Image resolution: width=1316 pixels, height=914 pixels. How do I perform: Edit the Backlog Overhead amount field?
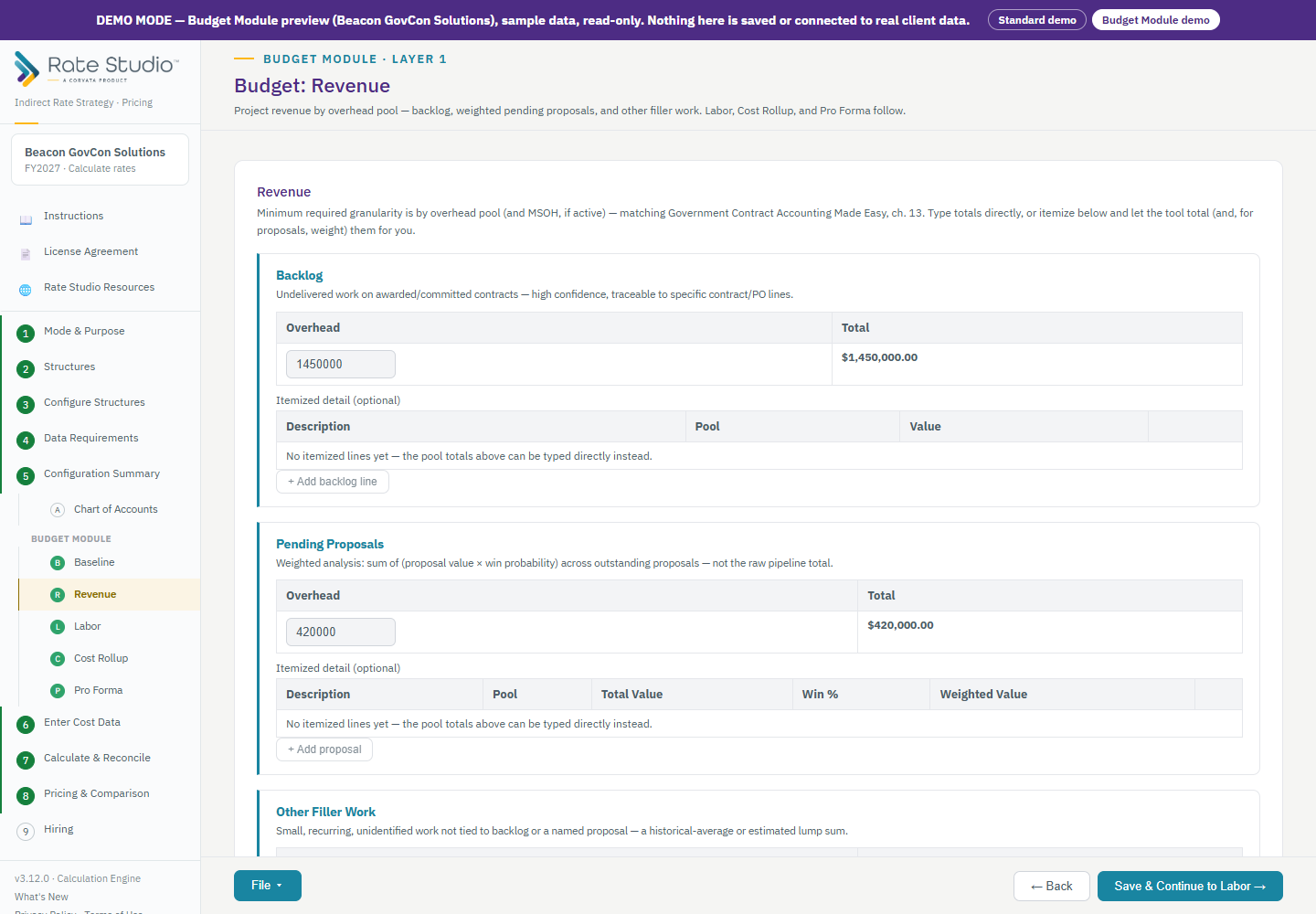point(341,364)
